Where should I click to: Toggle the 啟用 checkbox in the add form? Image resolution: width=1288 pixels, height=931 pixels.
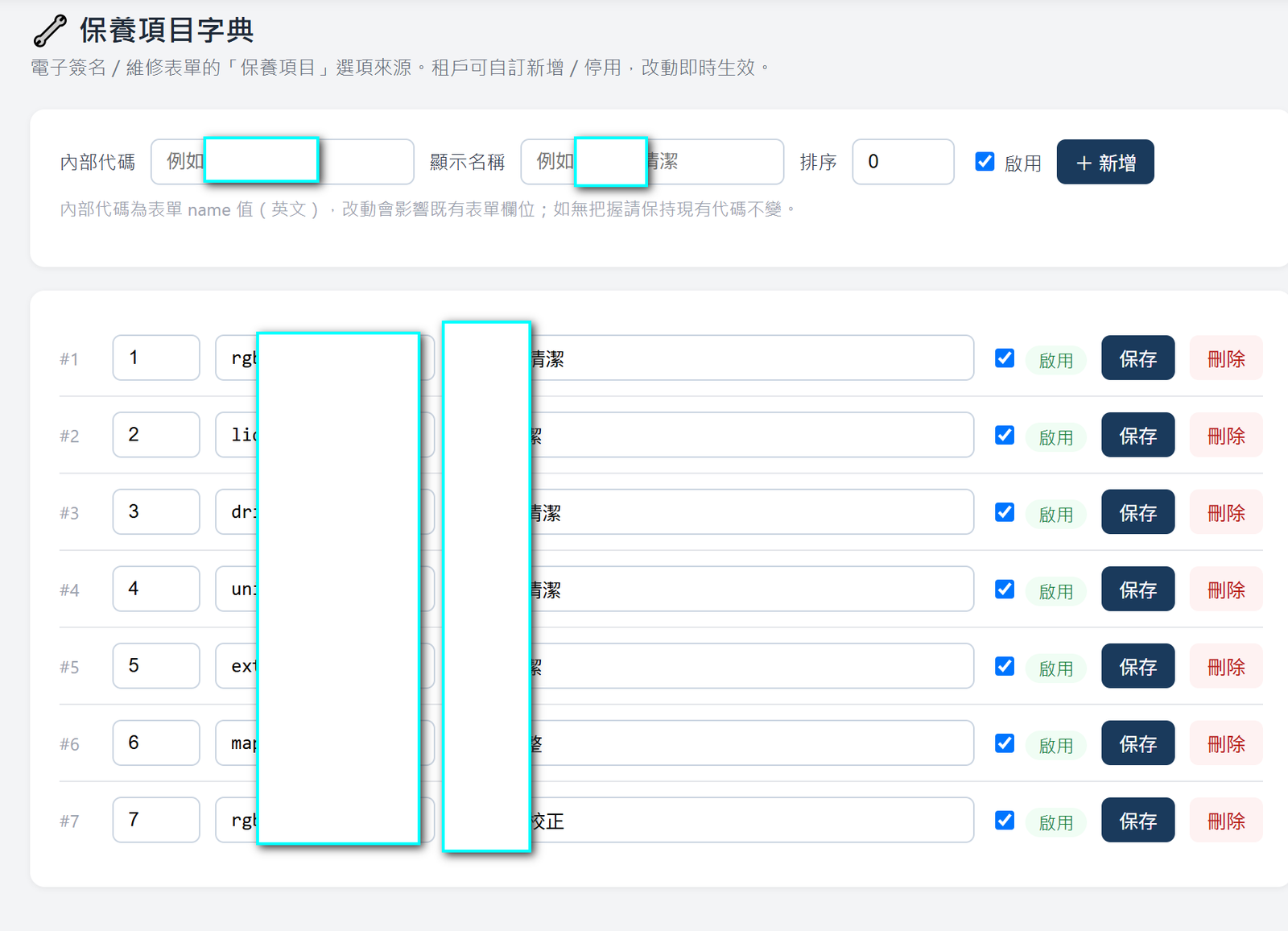click(x=985, y=162)
